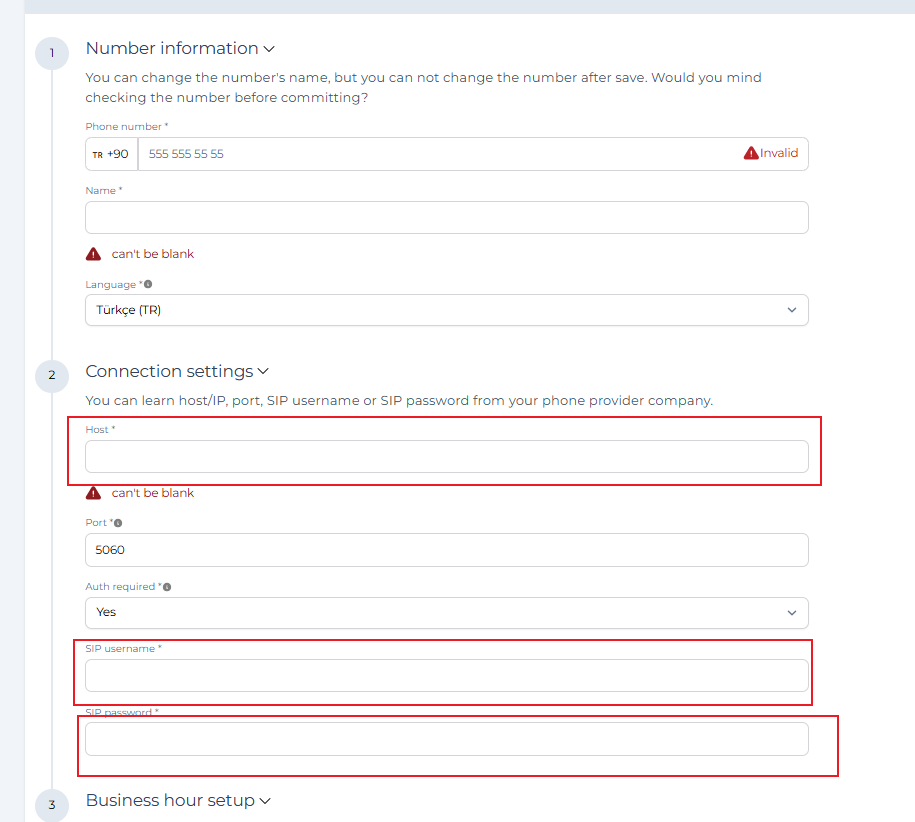Click the step 2 circle indicator
The height and width of the screenshot is (822, 915).
point(51,376)
